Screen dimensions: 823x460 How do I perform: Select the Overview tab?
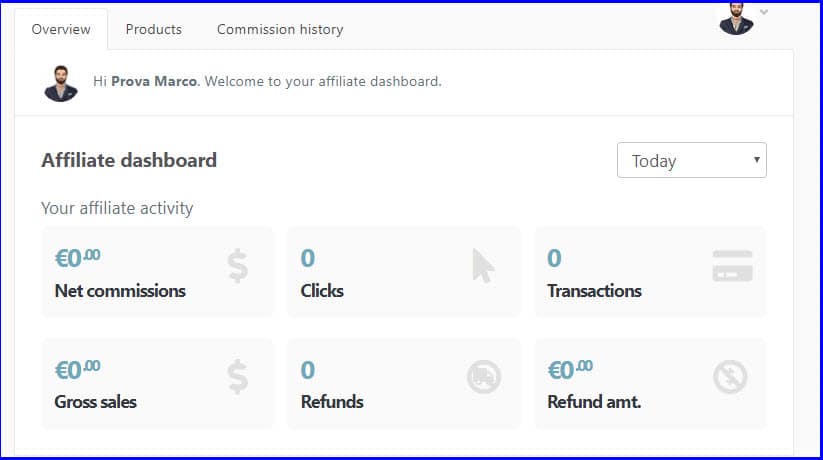[61, 29]
